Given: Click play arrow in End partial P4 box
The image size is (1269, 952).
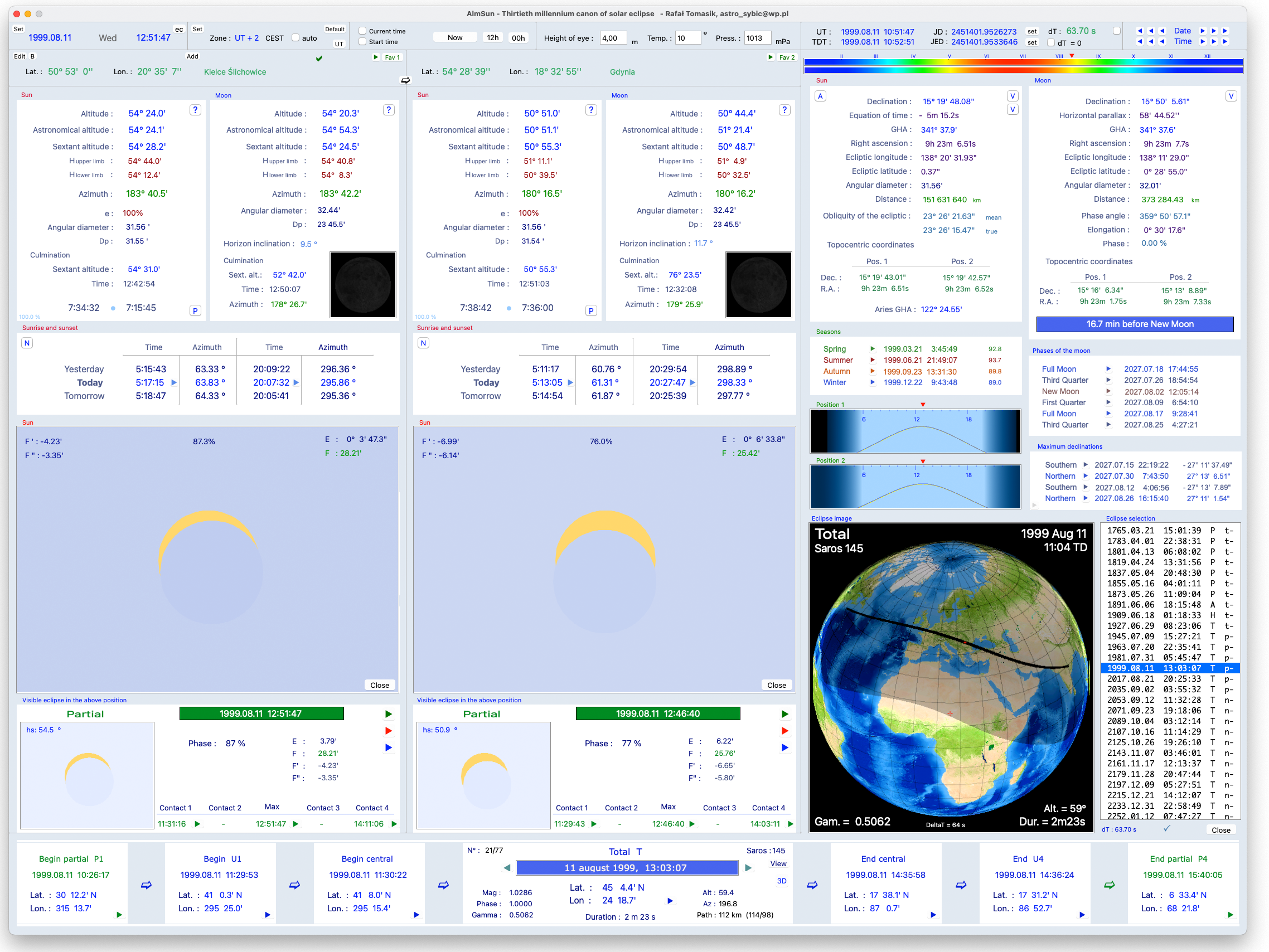Looking at the screenshot, I should [1230, 915].
